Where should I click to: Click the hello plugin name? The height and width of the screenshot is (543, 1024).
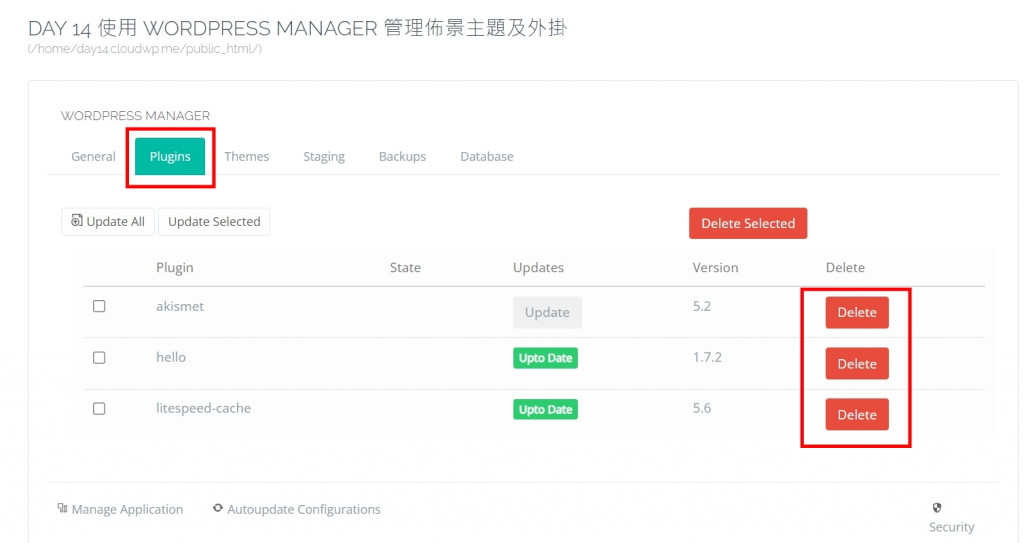click(x=170, y=357)
